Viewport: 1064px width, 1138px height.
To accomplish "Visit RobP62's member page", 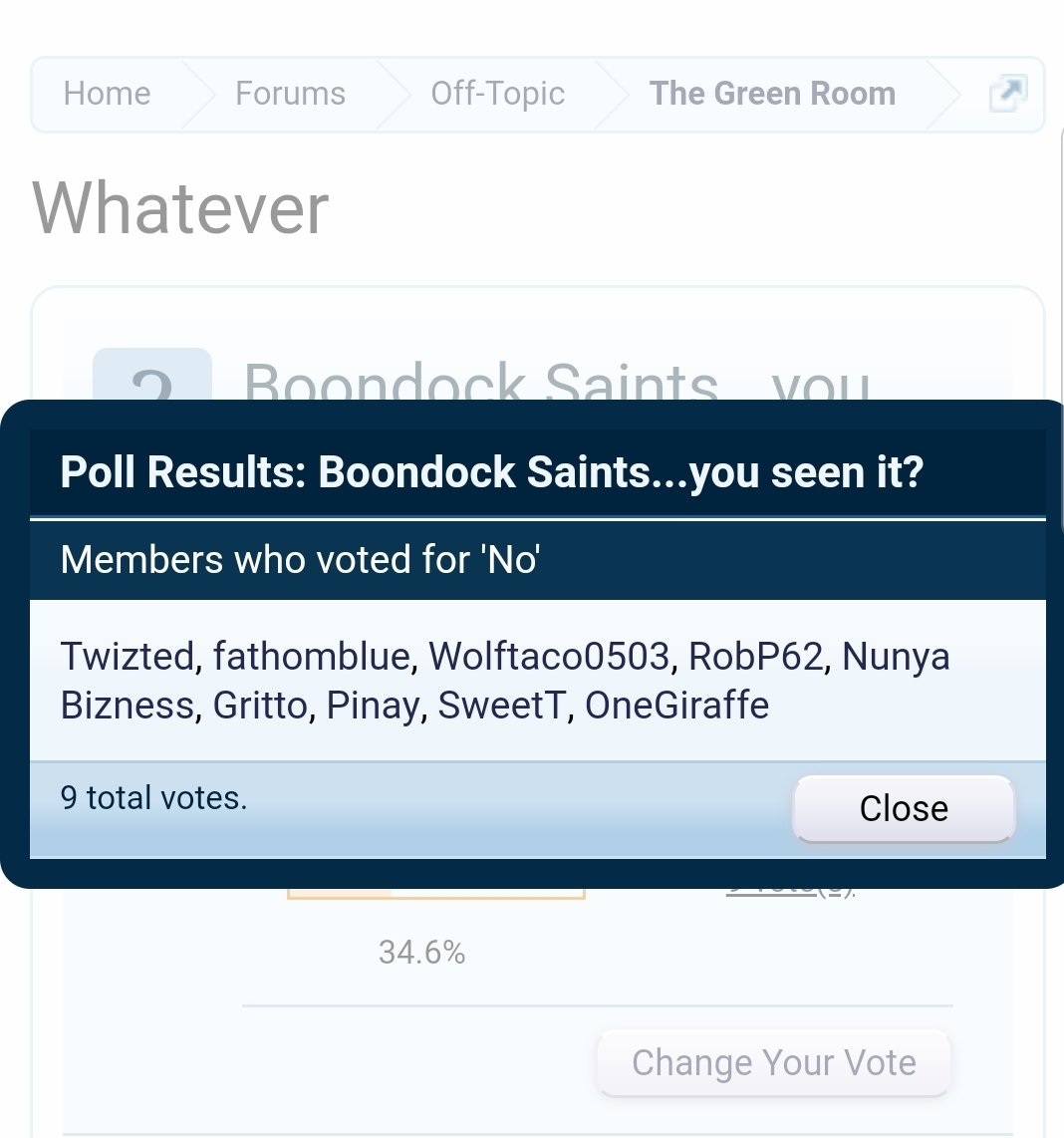I will (755, 656).
